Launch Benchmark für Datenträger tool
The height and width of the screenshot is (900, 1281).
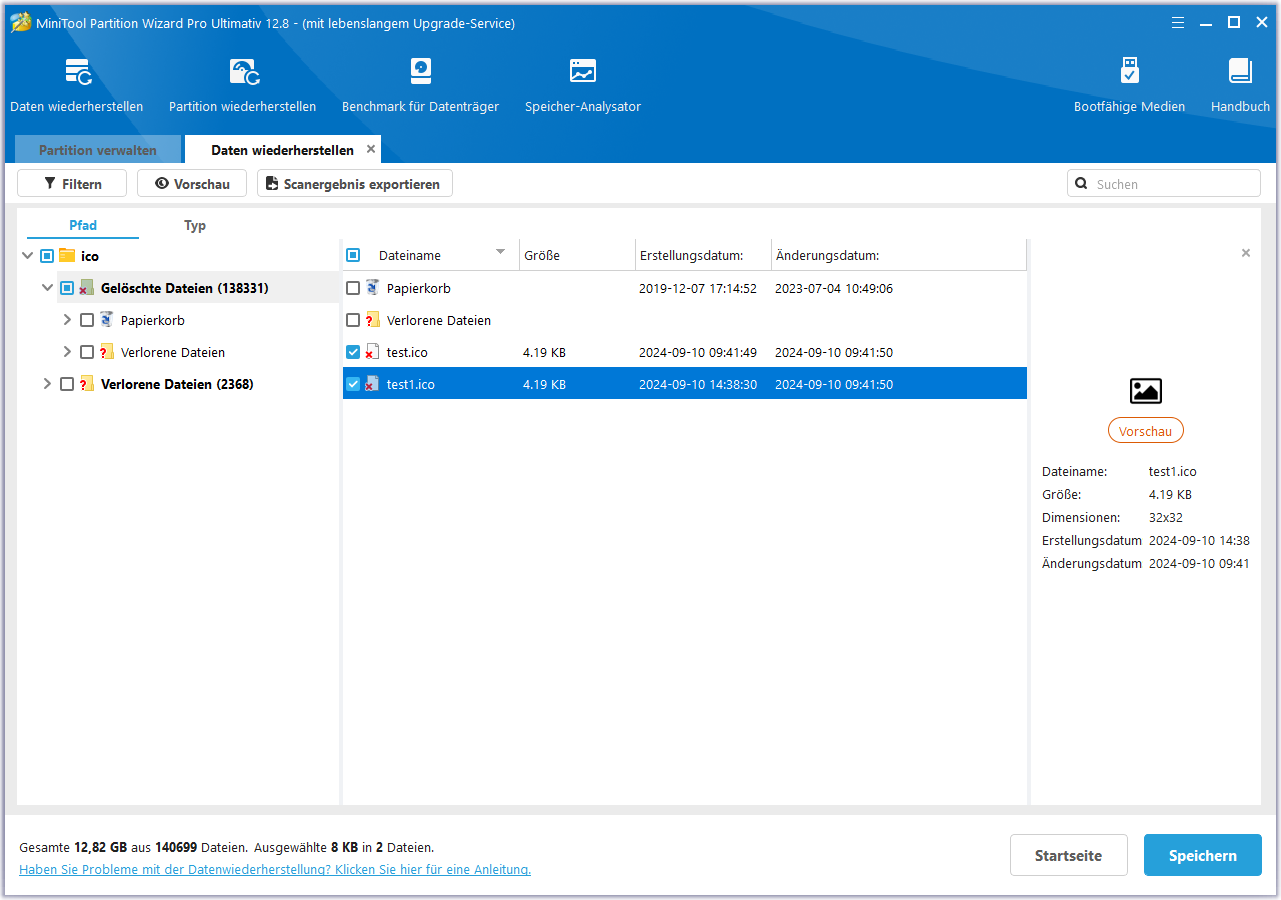[421, 72]
